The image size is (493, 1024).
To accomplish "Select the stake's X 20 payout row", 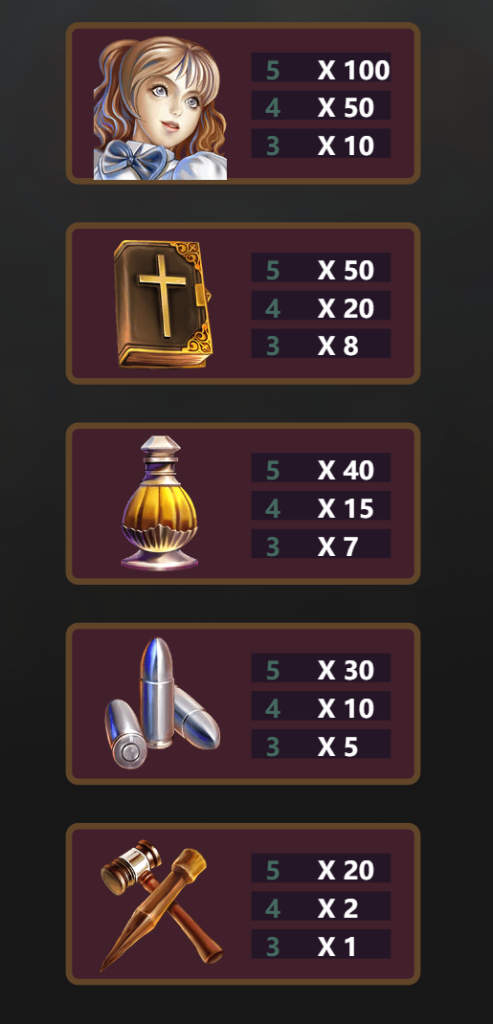I will 321,868.
